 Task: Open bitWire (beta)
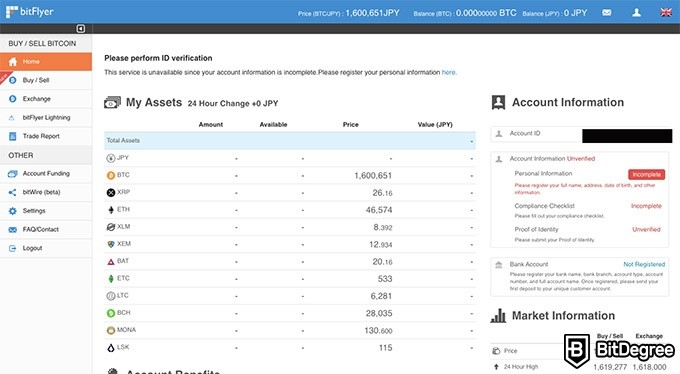46,192
